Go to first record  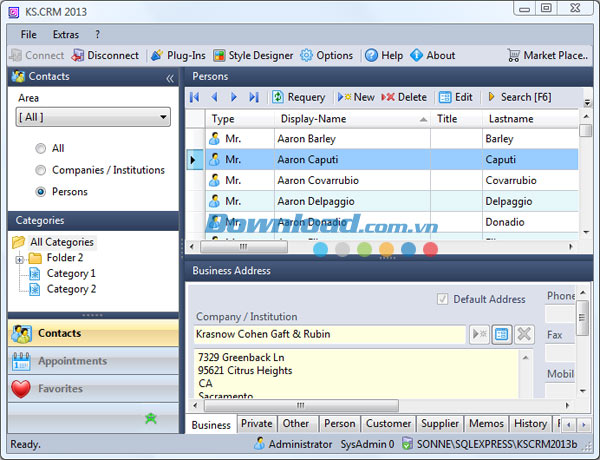194,97
